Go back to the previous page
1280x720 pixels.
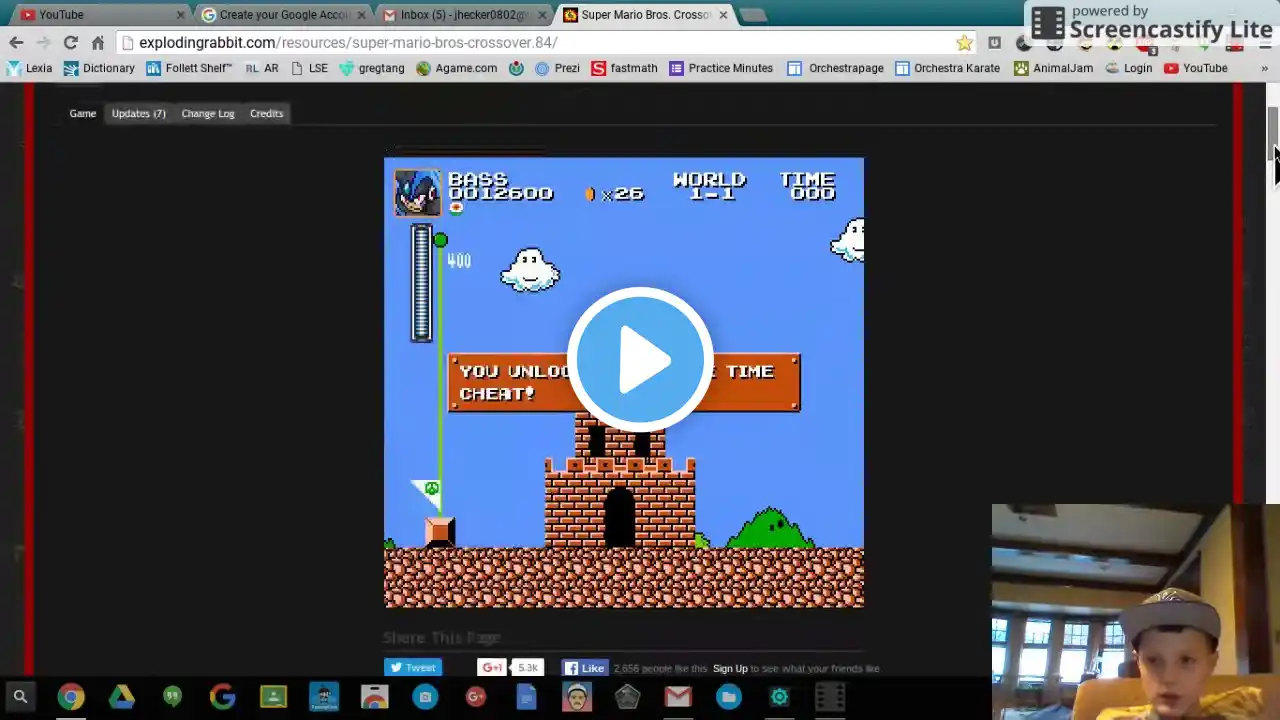tap(16, 42)
